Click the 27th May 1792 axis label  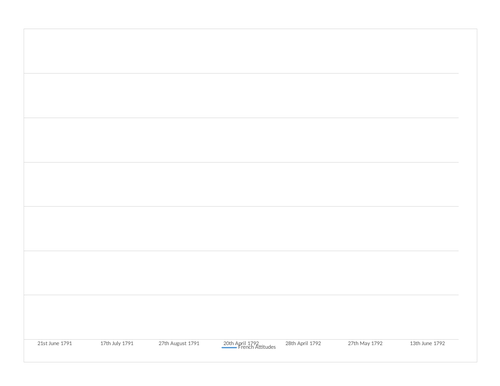coord(365,343)
